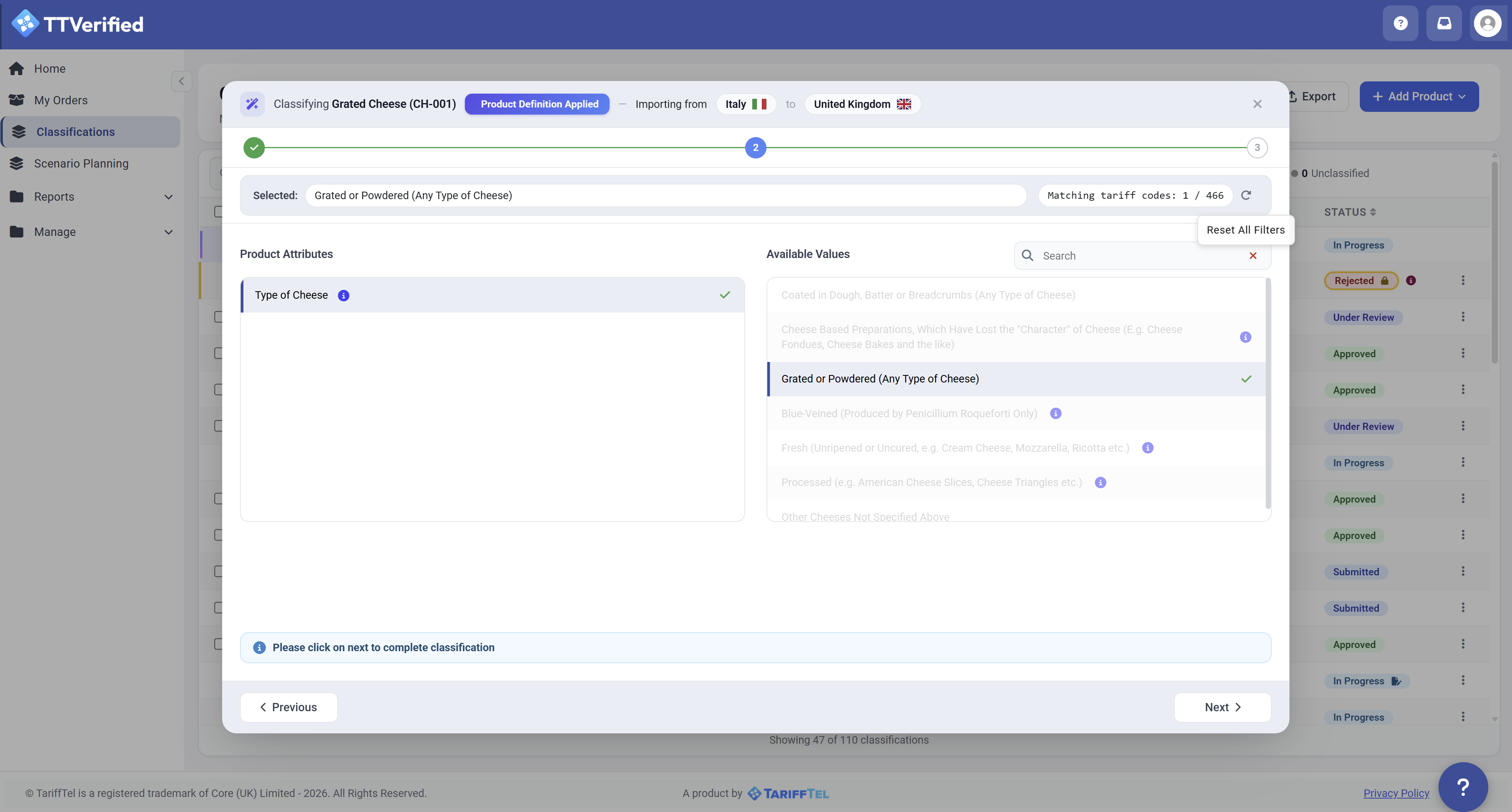Click the 0 Unclassified filter

coord(1329,173)
